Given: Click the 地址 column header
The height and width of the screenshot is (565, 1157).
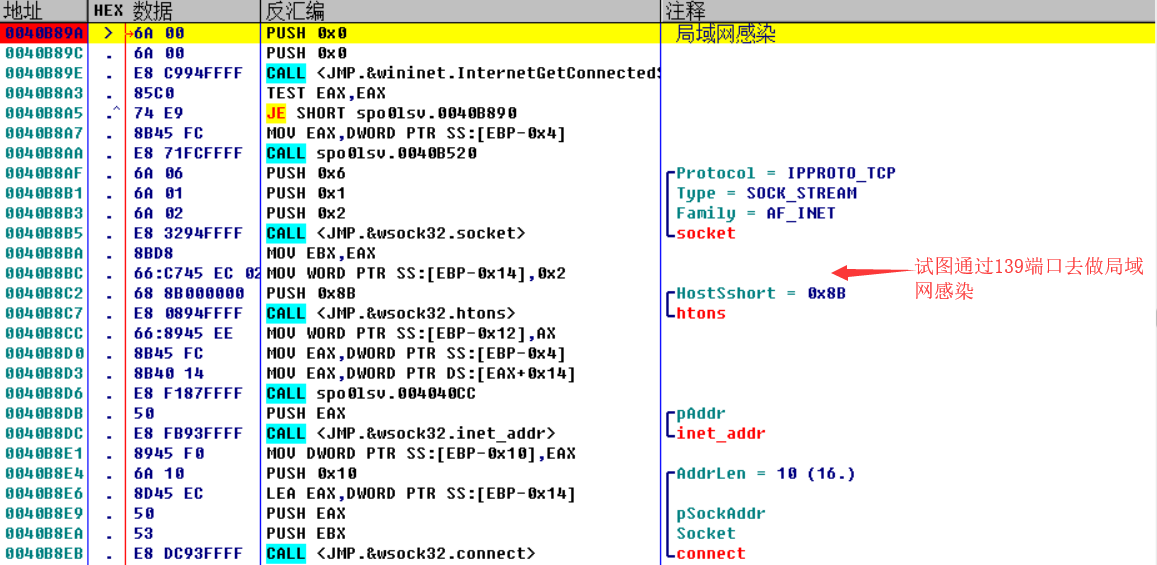Looking at the screenshot, I should (23, 11).
